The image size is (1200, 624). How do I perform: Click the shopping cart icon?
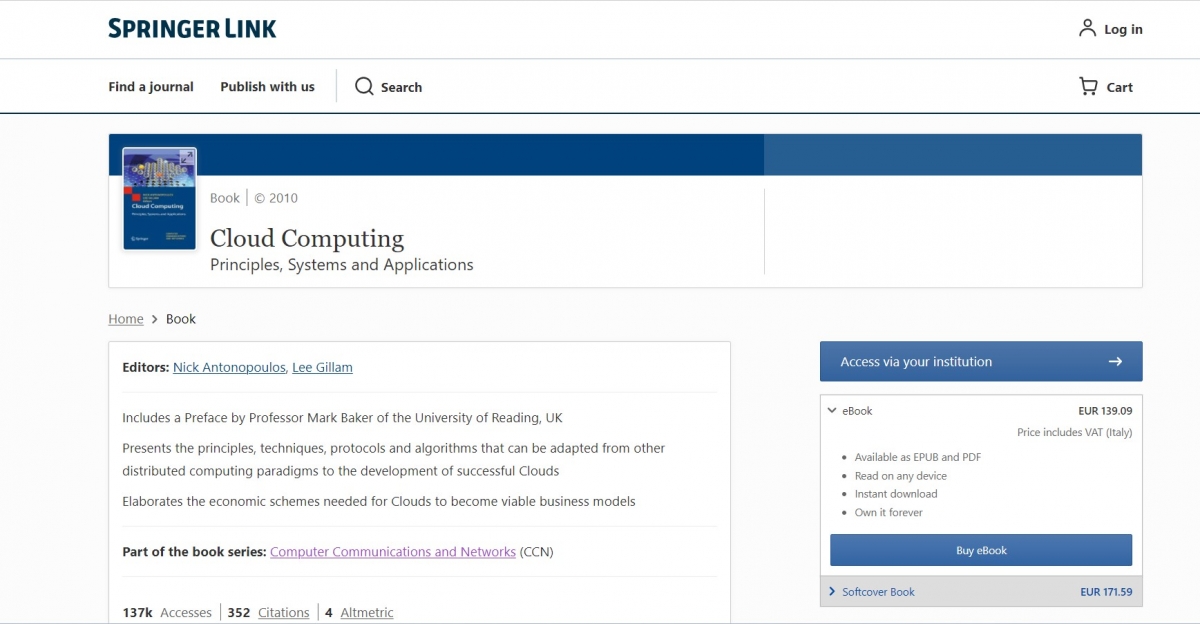[1088, 86]
